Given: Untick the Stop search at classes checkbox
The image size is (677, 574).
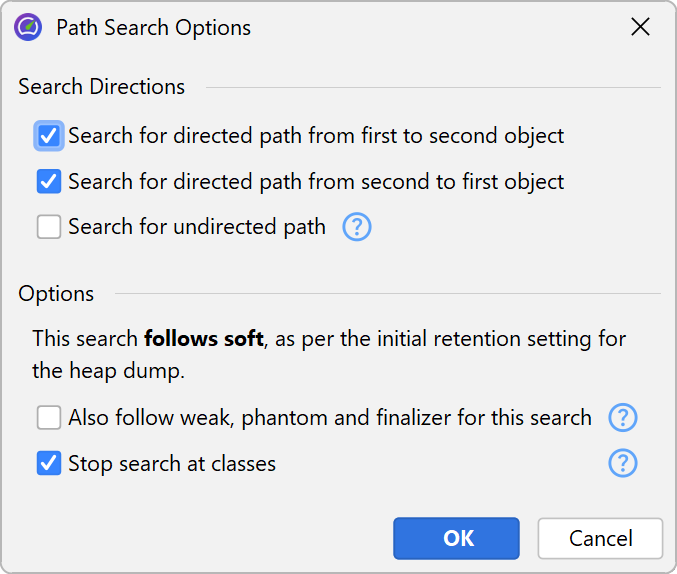Looking at the screenshot, I should point(49,463).
